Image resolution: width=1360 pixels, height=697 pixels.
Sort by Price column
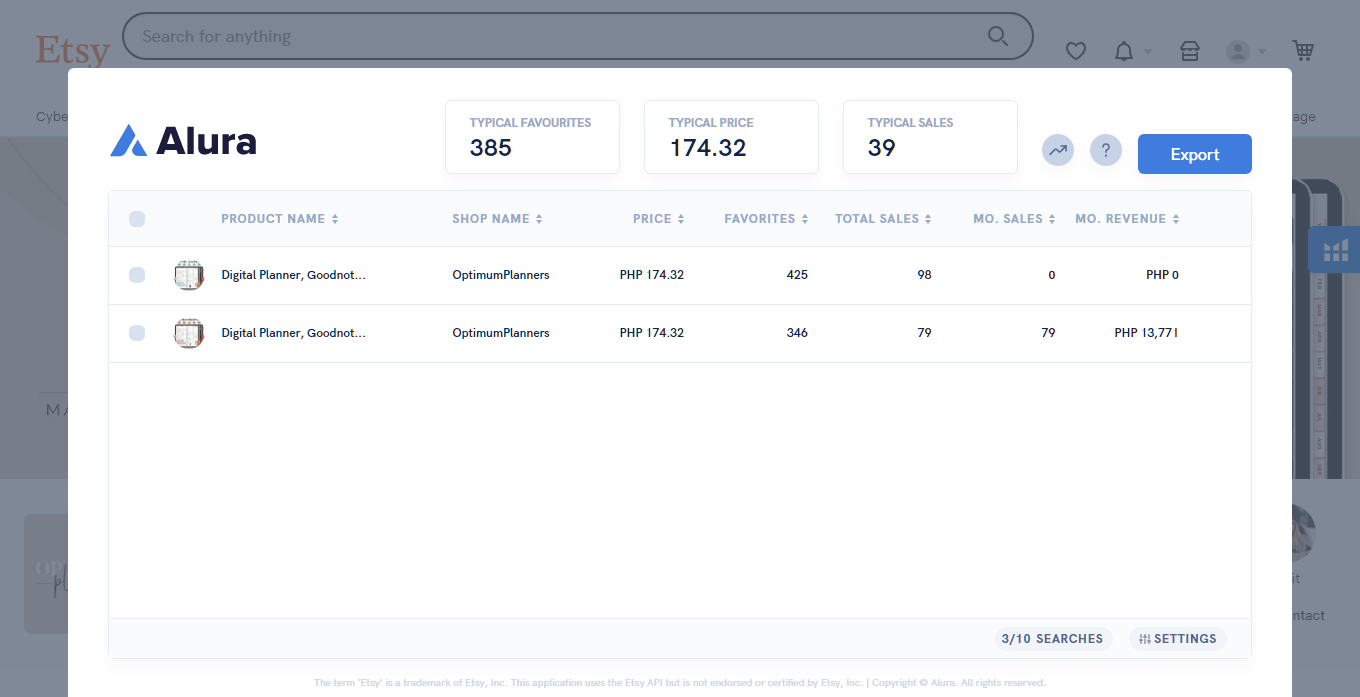point(659,219)
